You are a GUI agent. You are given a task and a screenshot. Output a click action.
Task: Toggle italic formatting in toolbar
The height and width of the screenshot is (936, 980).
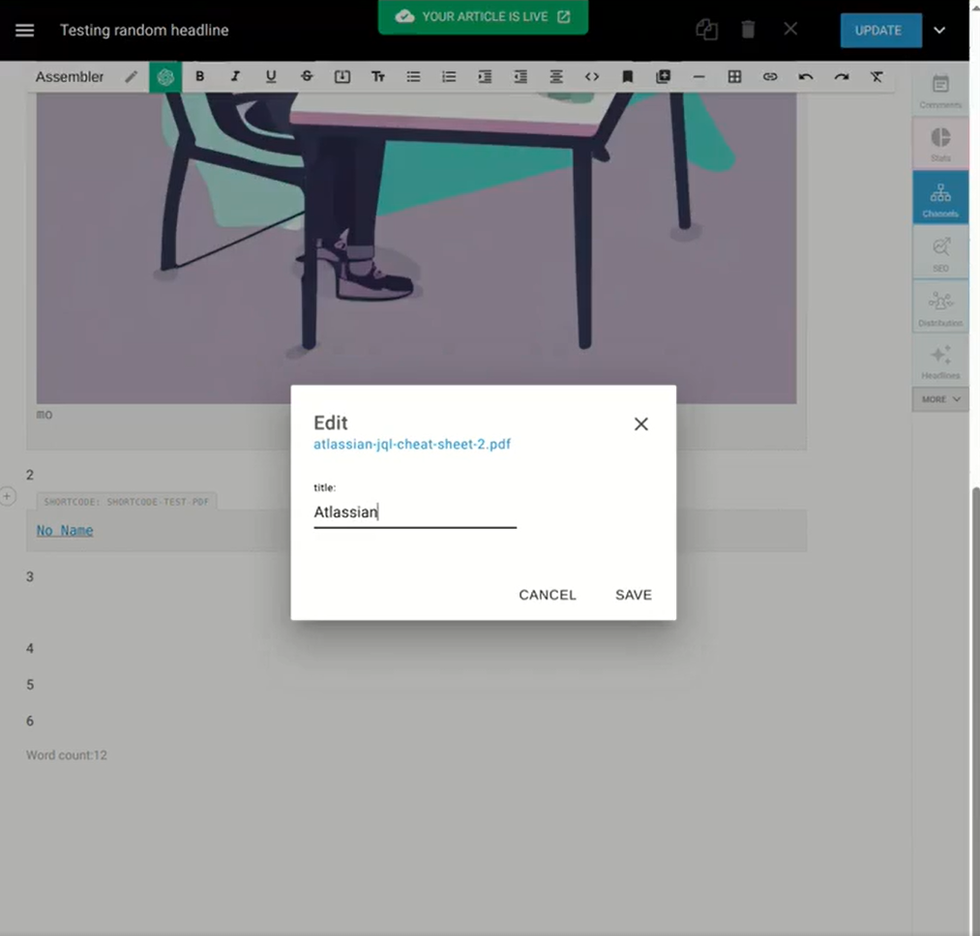click(235, 77)
